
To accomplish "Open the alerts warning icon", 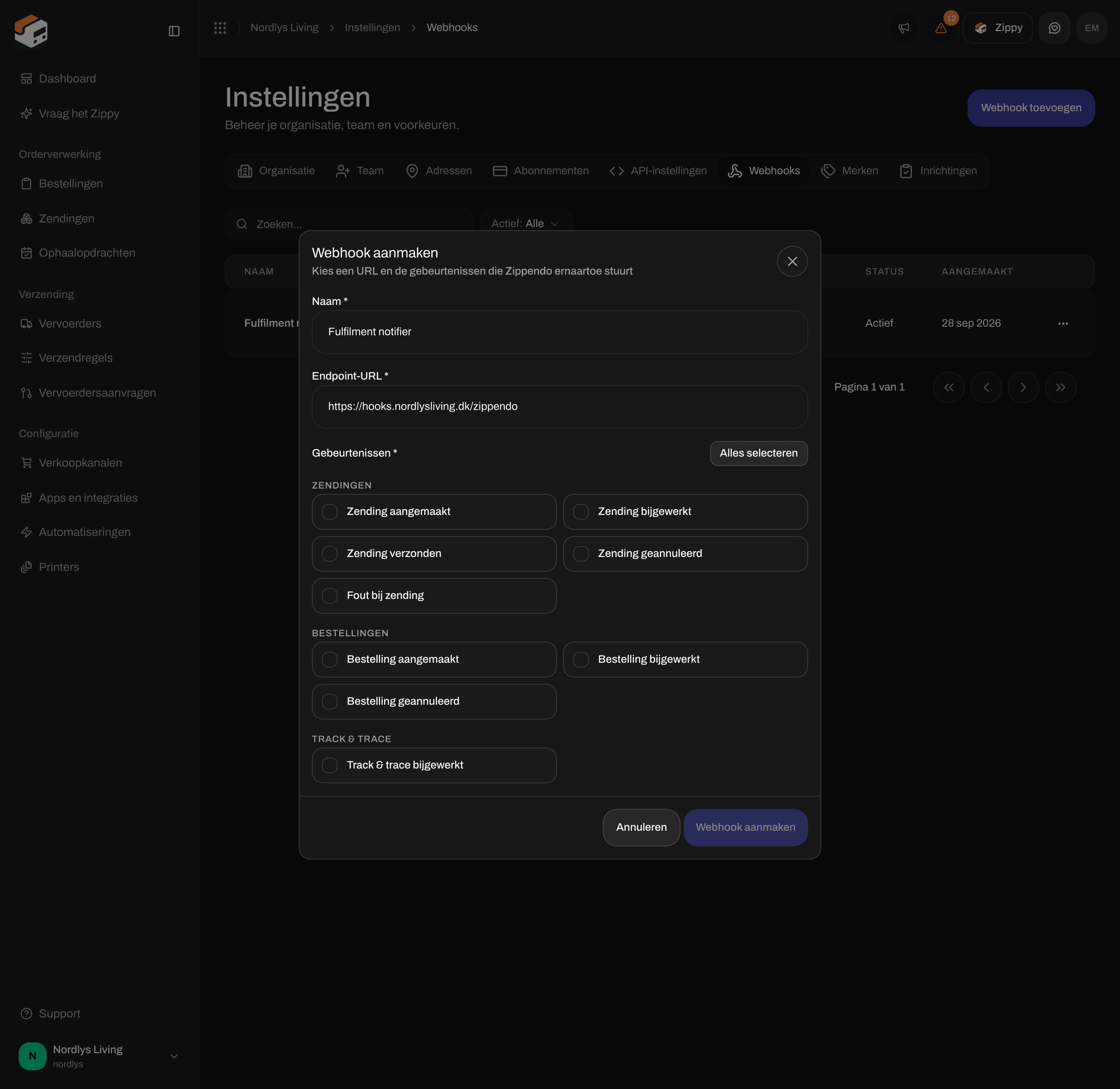I will tap(941, 28).
